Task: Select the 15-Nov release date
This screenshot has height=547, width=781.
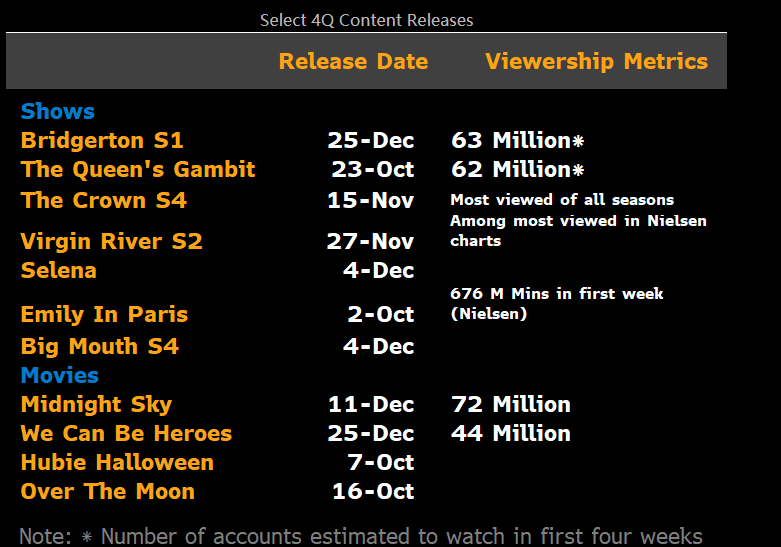Action: (371, 200)
